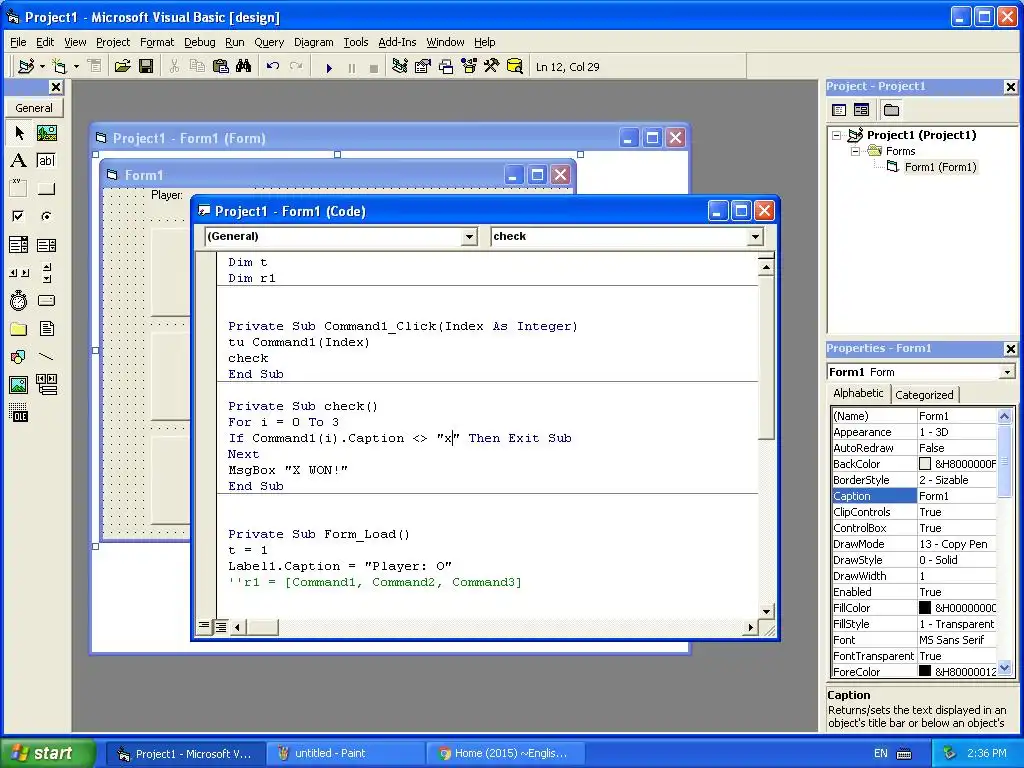The height and width of the screenshot is (768, 1024).
Task: Open the Data View Window toolbar icon
Action: click(x=515, y=67)
